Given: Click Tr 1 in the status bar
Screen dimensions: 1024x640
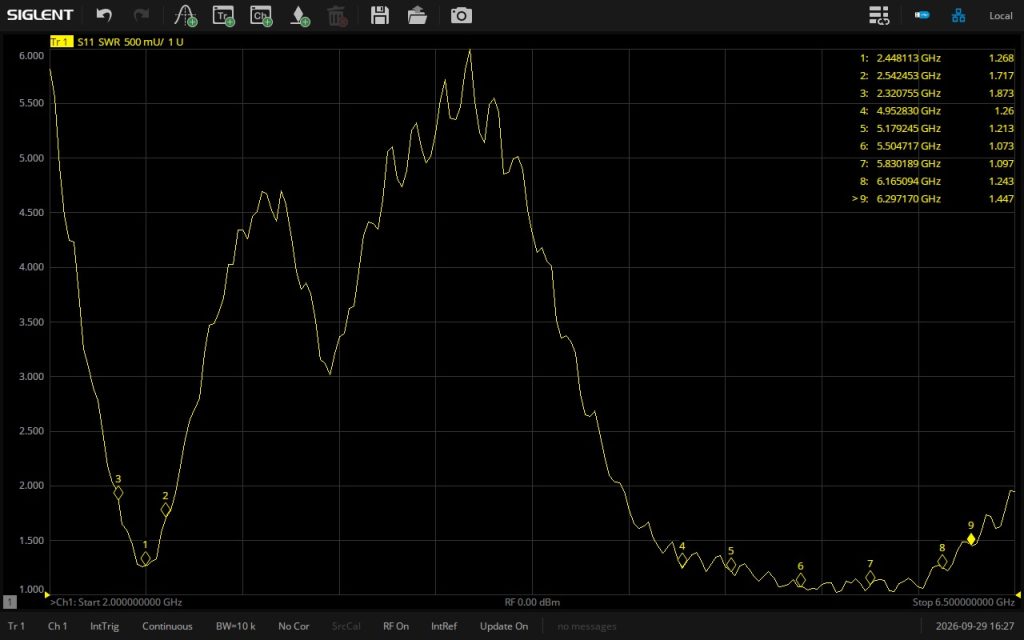Looking at the screenshot, I should [x=16, y=626].
